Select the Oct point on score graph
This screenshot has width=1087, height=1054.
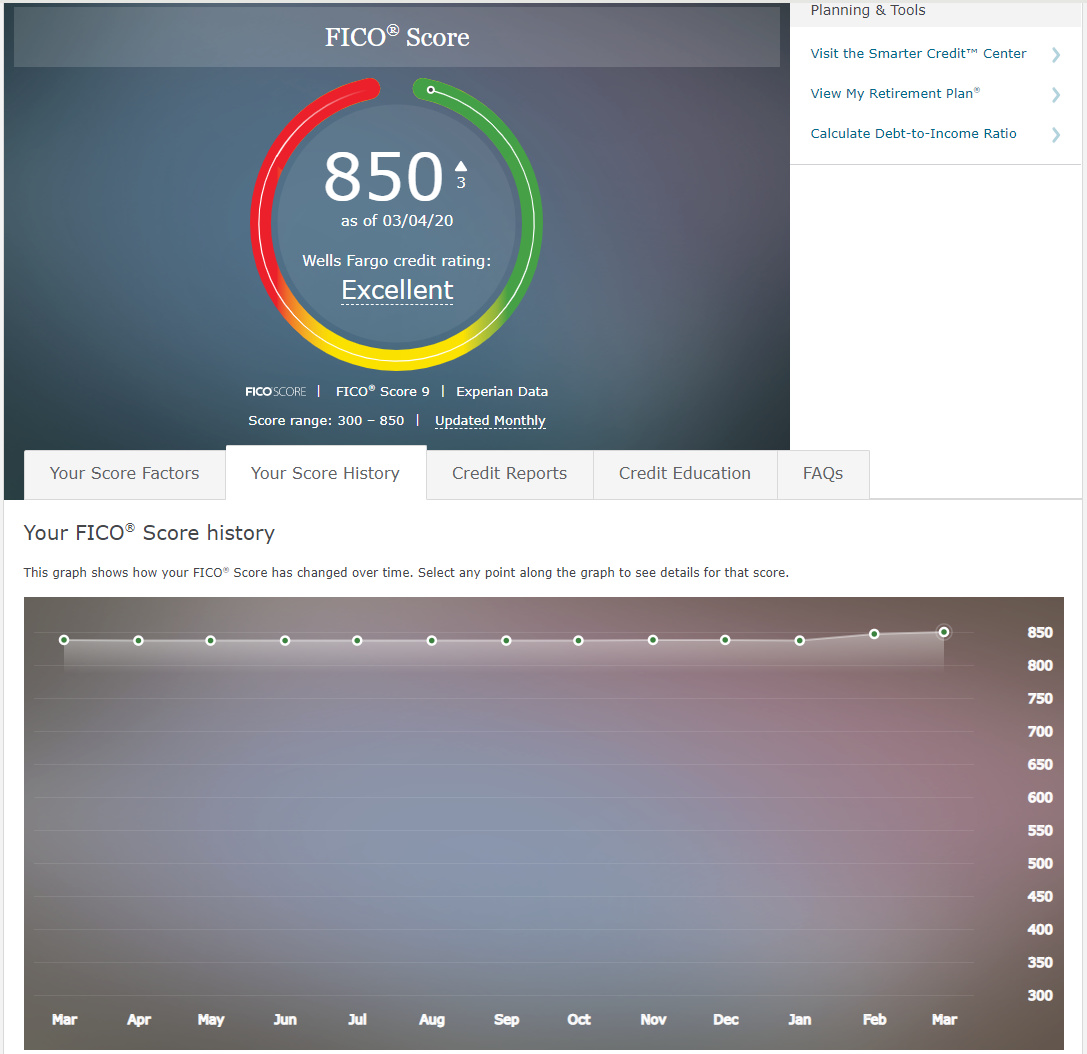point(579,641)
